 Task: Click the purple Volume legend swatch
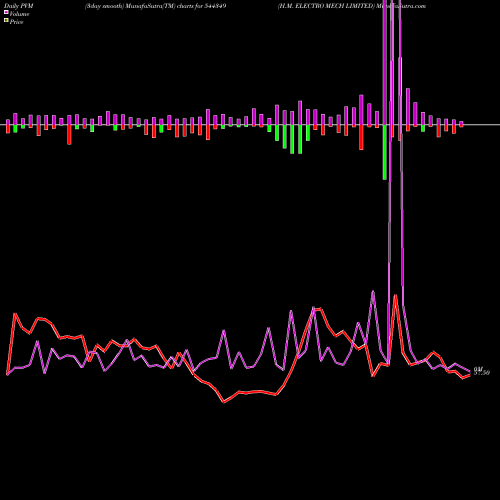(6, 12)
